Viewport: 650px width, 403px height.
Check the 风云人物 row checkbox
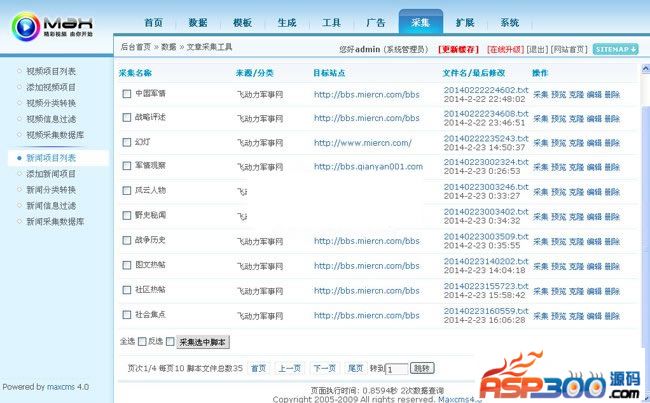(127, 191)
